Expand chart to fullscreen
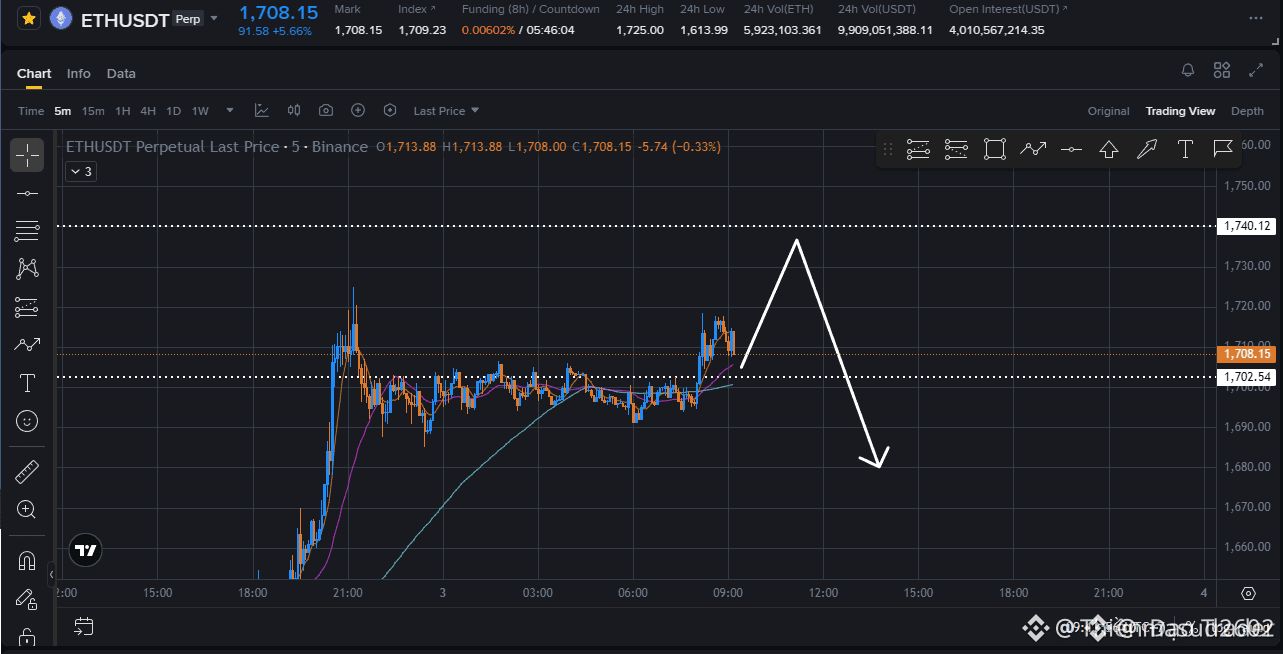The image size is (1283, 654). (x=1256, y=70)
